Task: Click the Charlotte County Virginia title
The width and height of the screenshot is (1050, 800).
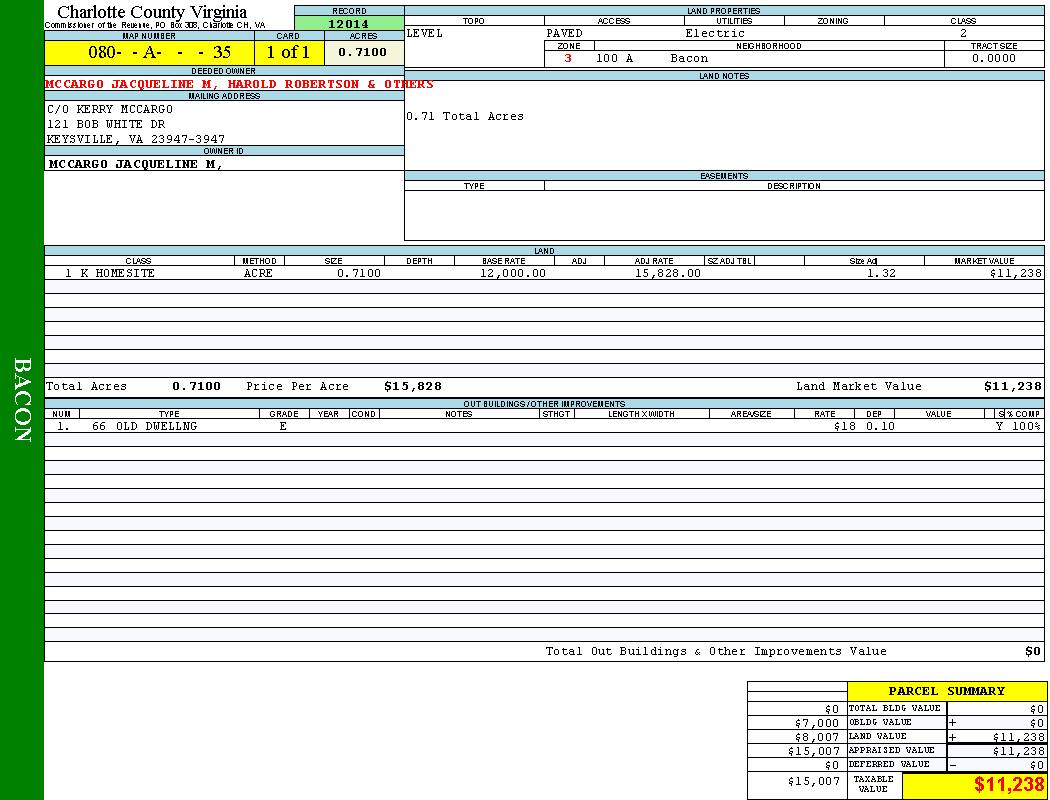Action: tap(152, 12)
